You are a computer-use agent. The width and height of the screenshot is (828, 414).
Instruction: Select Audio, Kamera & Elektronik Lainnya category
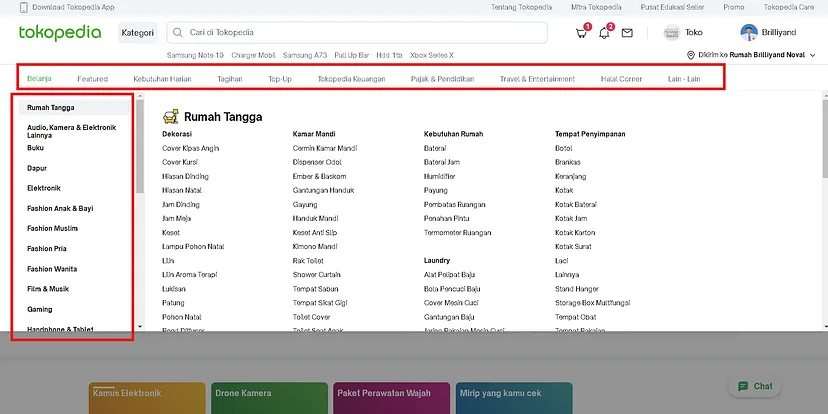(x=71, y=131)
